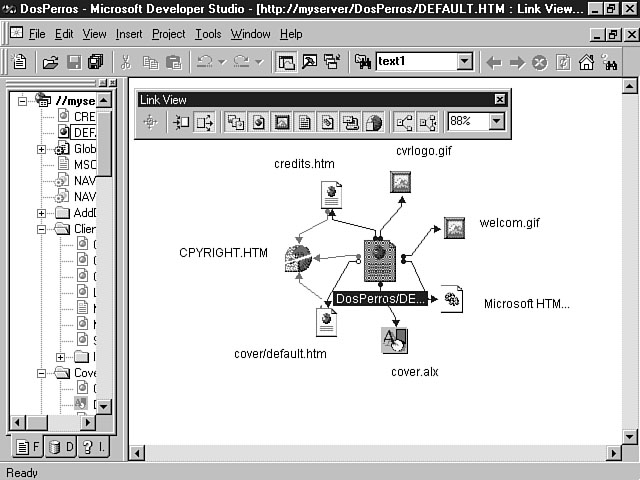Click the CPYRIGHT.HTM node icon

(x=296, y=259)
